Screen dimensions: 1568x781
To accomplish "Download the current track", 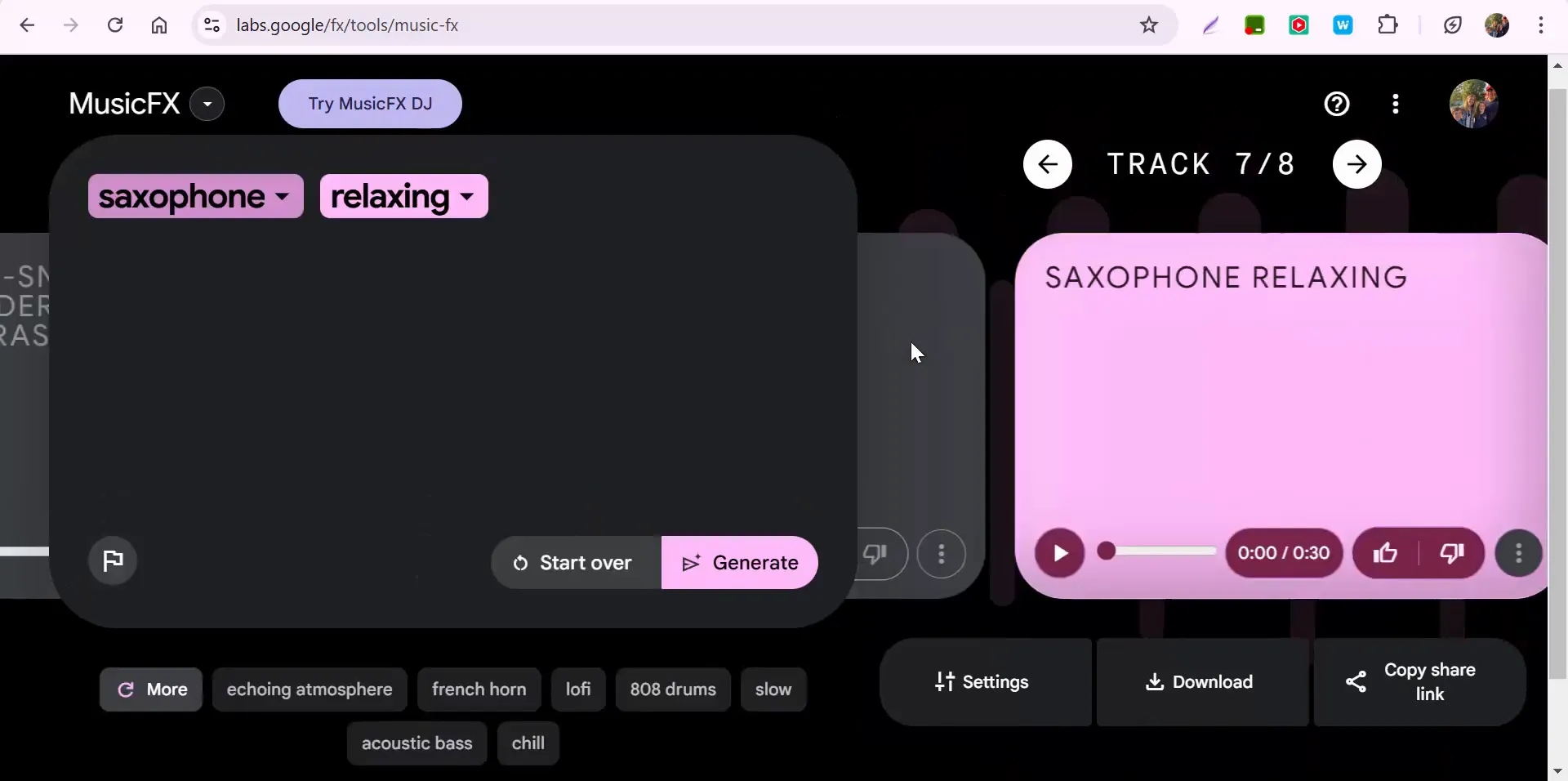I will tap(1202, 682).
